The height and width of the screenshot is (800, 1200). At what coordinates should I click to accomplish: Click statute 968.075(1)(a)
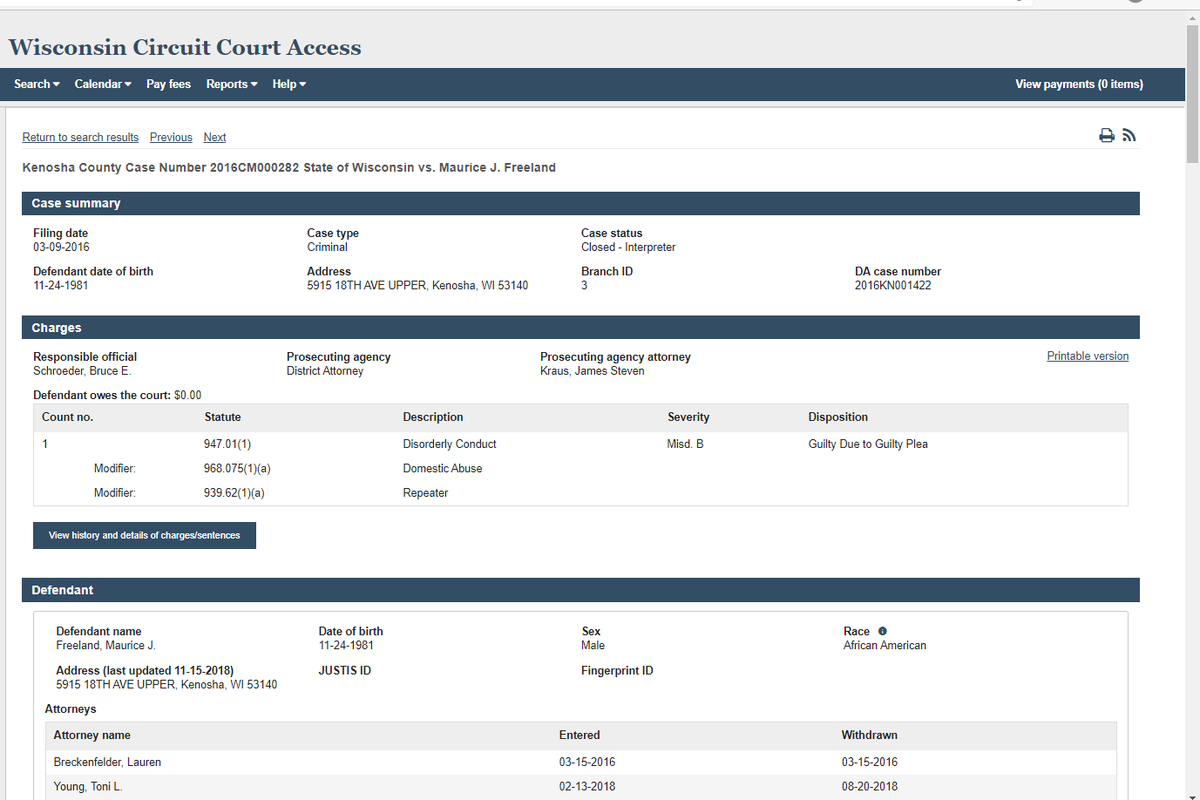[238, 468]
